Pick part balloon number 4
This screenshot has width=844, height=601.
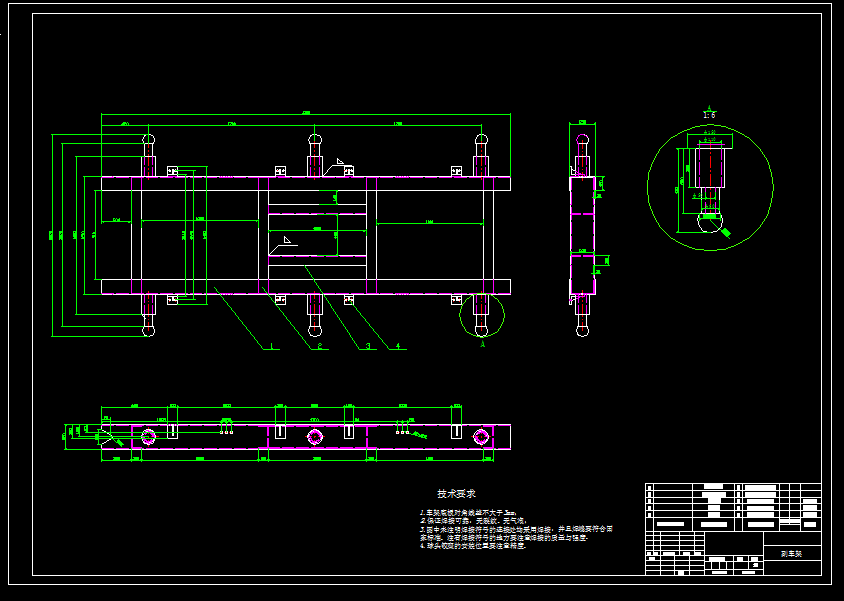tap(398, 346)
